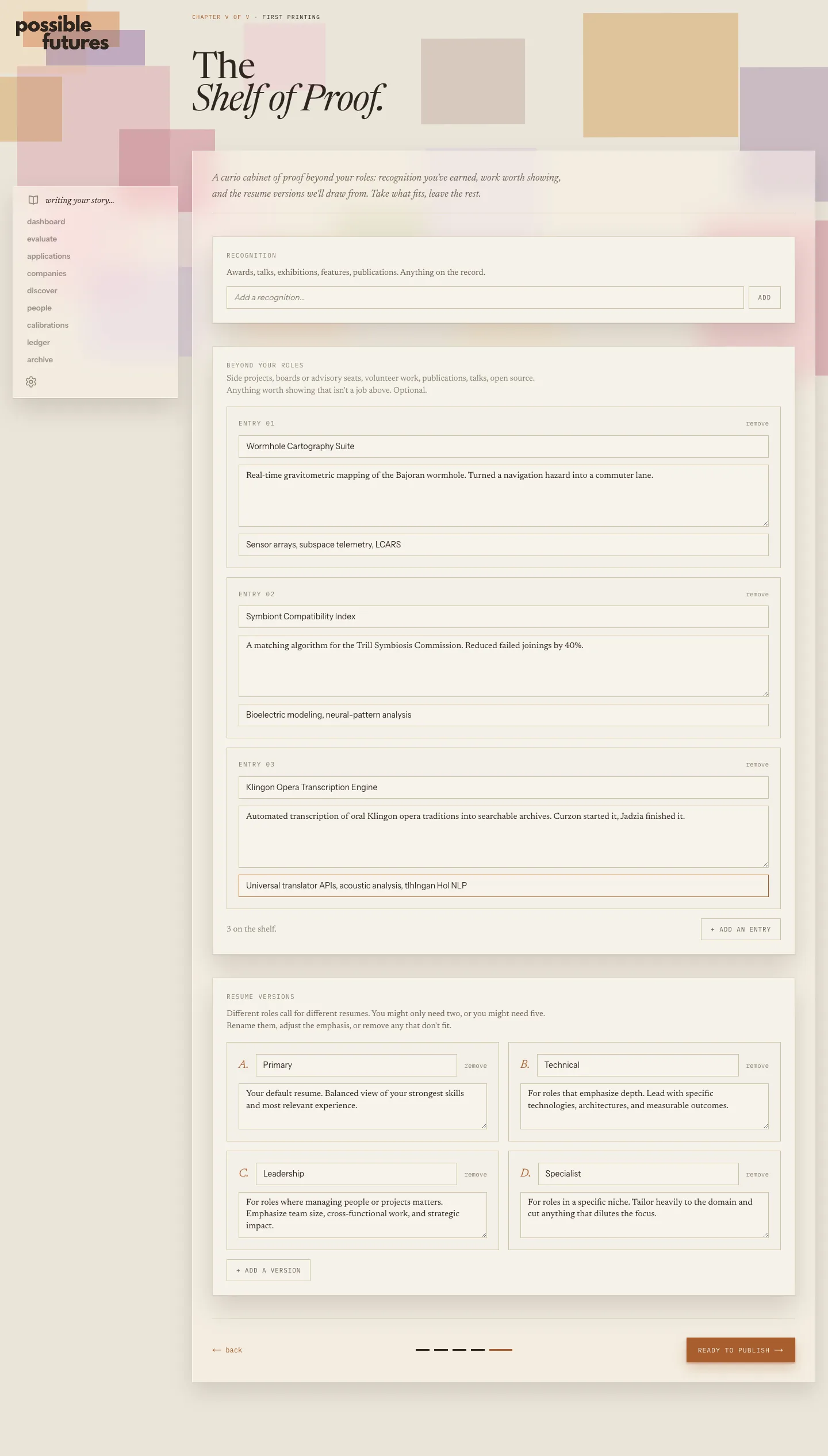Click the fifth orange progress step marker
This screenshot has width=828, height=1456.
(x=501, y=1350)
